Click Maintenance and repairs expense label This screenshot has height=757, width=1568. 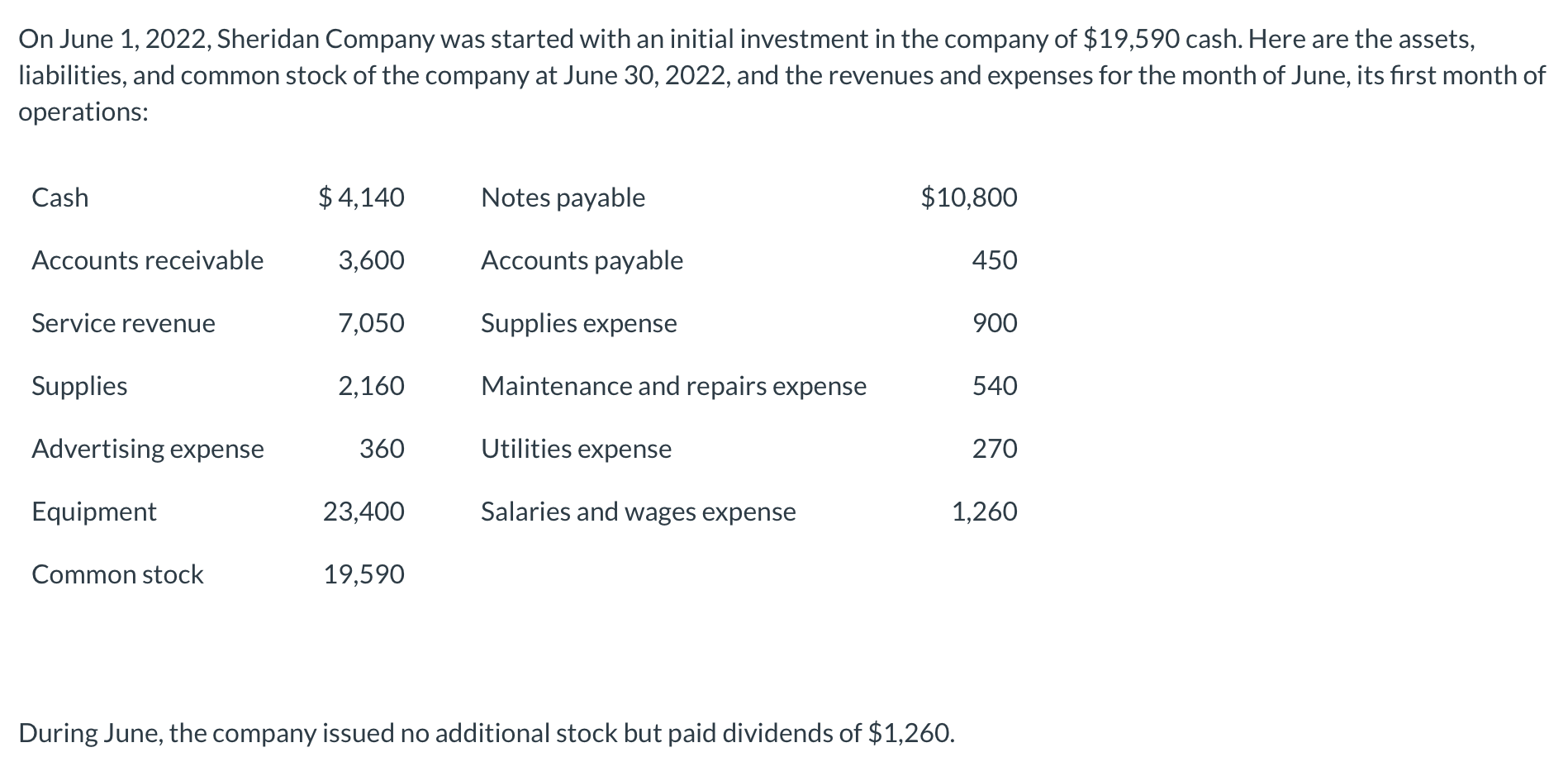pos(673,386)
